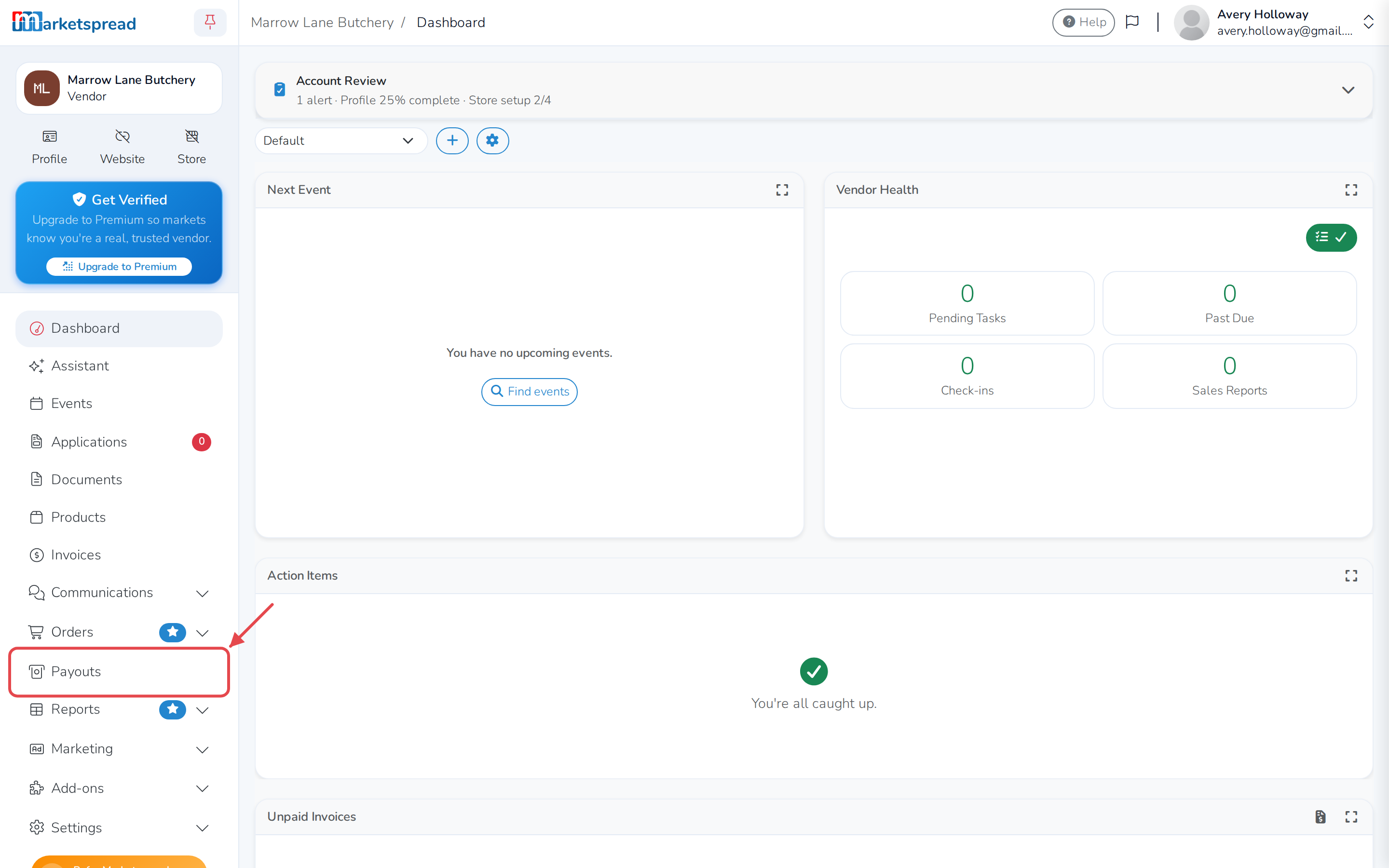Viewport: 1389px width, 868px height.
Task: Expand the Vendor Health widget fullscreen
Action: [x=1351, y=190]
